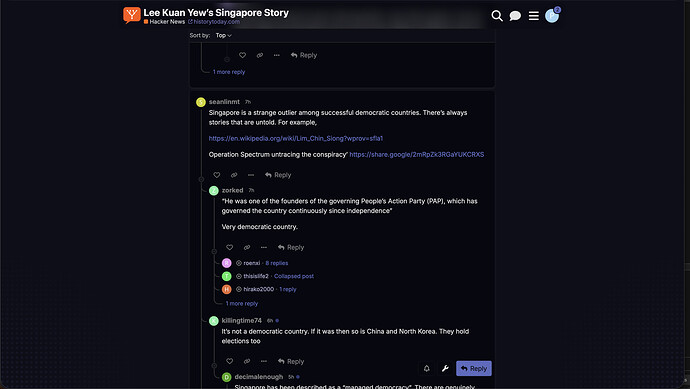Open the share.google link in seanlinmt's post
The height and width of the screenshot is (389, 690).
click(416, 154)
